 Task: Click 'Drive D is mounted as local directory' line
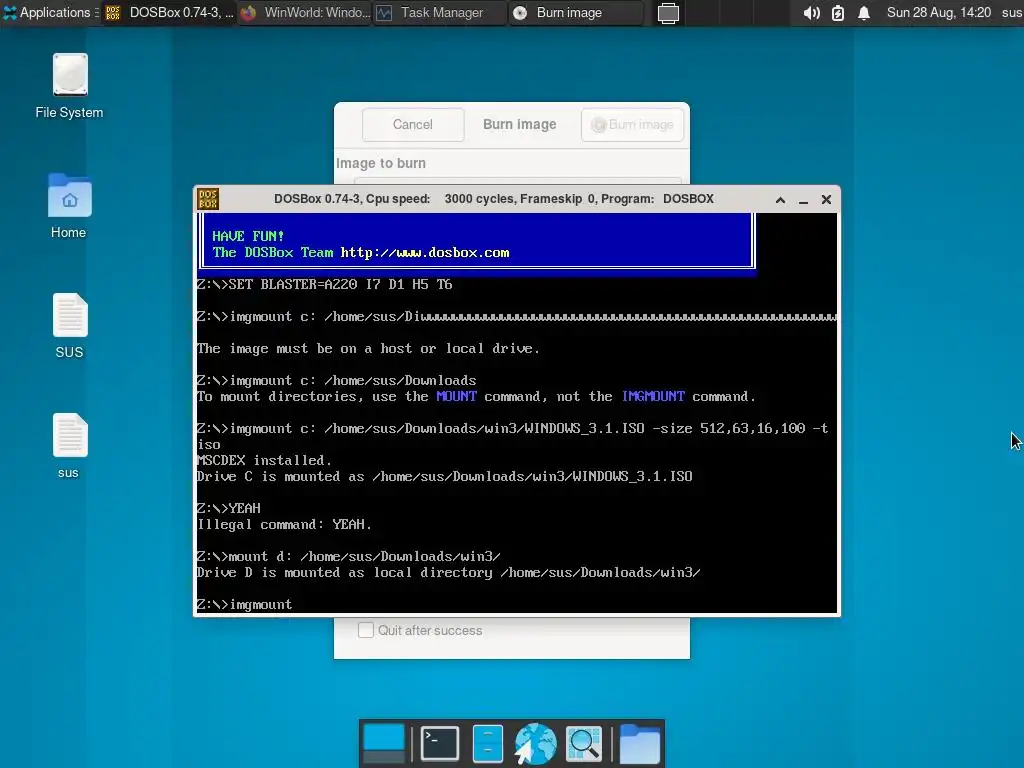pyautogui.click(x=448, y=573)
